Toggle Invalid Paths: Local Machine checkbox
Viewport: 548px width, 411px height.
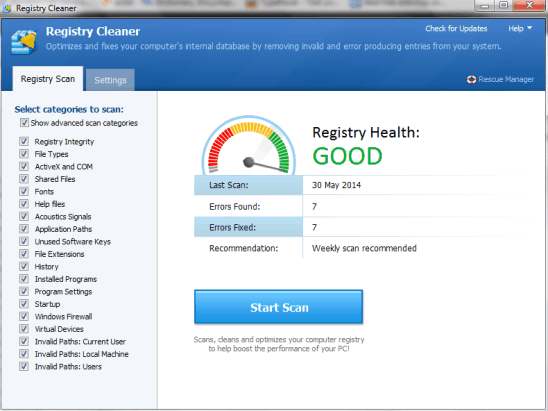24,354
